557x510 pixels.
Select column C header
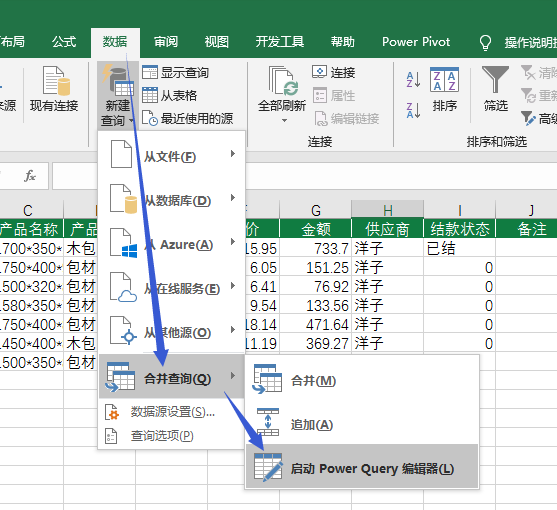tap(28, 210)
